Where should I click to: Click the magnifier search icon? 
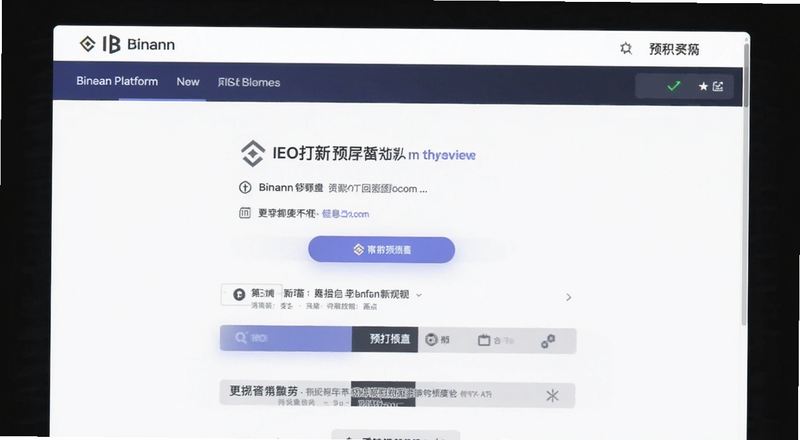pos(241,338)
